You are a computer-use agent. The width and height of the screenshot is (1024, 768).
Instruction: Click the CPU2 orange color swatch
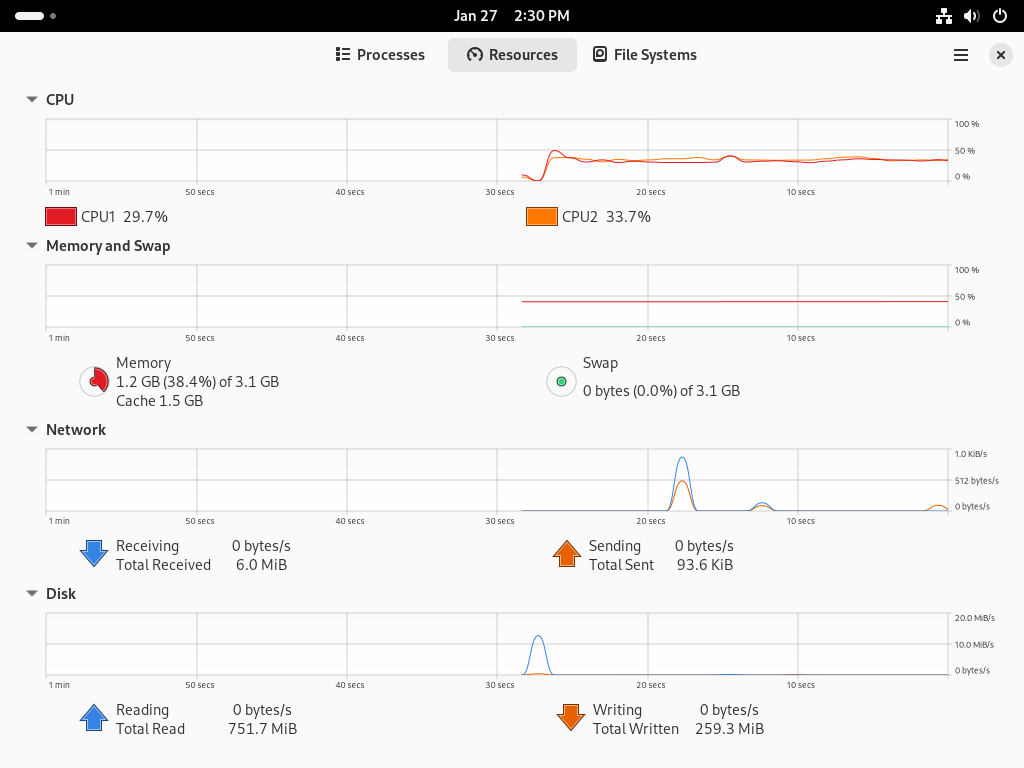[x=541, y=216]
